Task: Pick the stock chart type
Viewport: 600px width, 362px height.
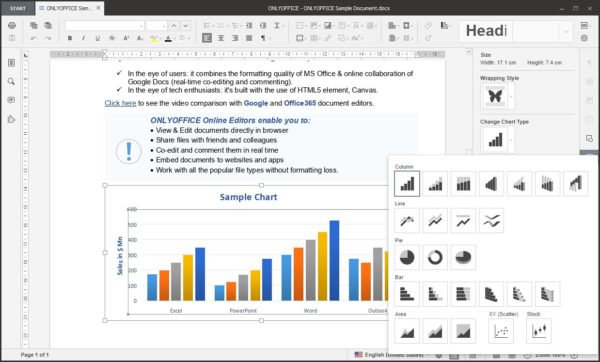Action: coord(539,331)
